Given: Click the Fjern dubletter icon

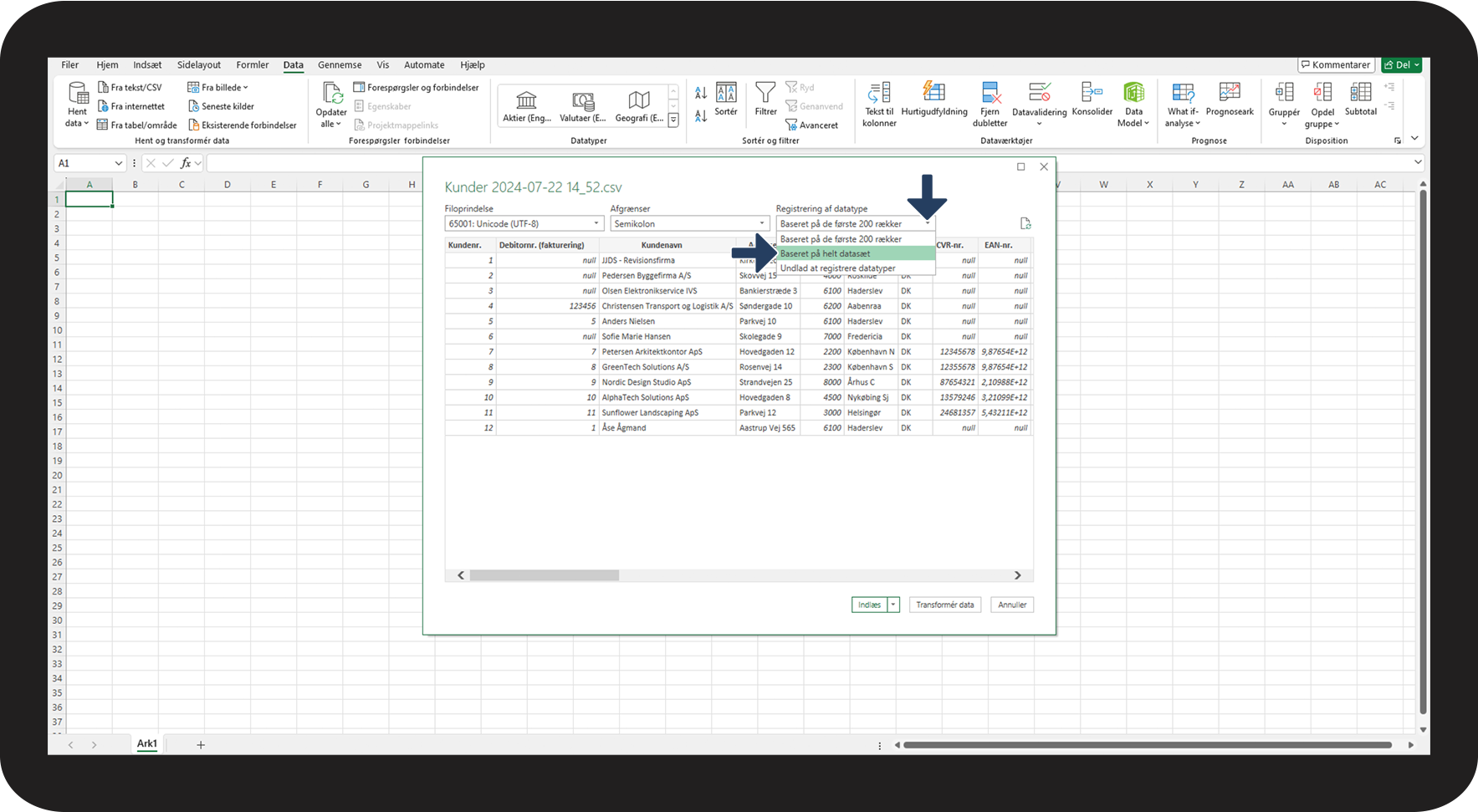Looking at the screenshot, I should (990, 92).
